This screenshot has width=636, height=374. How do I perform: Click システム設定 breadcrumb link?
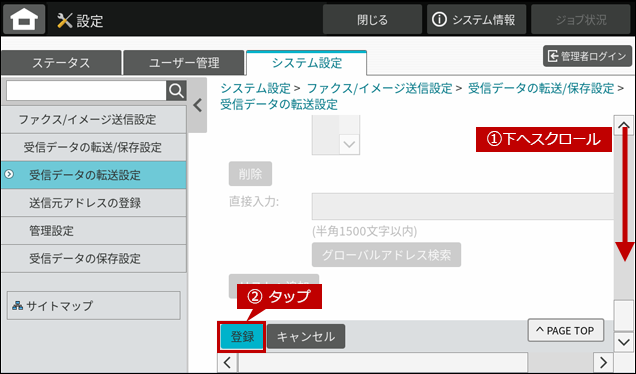[256, 88]
